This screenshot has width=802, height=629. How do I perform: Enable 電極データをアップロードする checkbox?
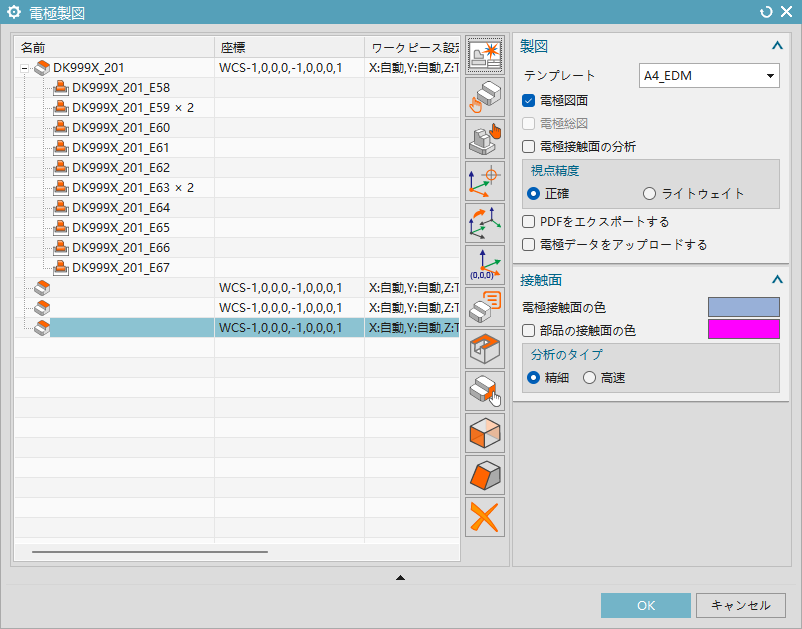click(x=529, y=244)
